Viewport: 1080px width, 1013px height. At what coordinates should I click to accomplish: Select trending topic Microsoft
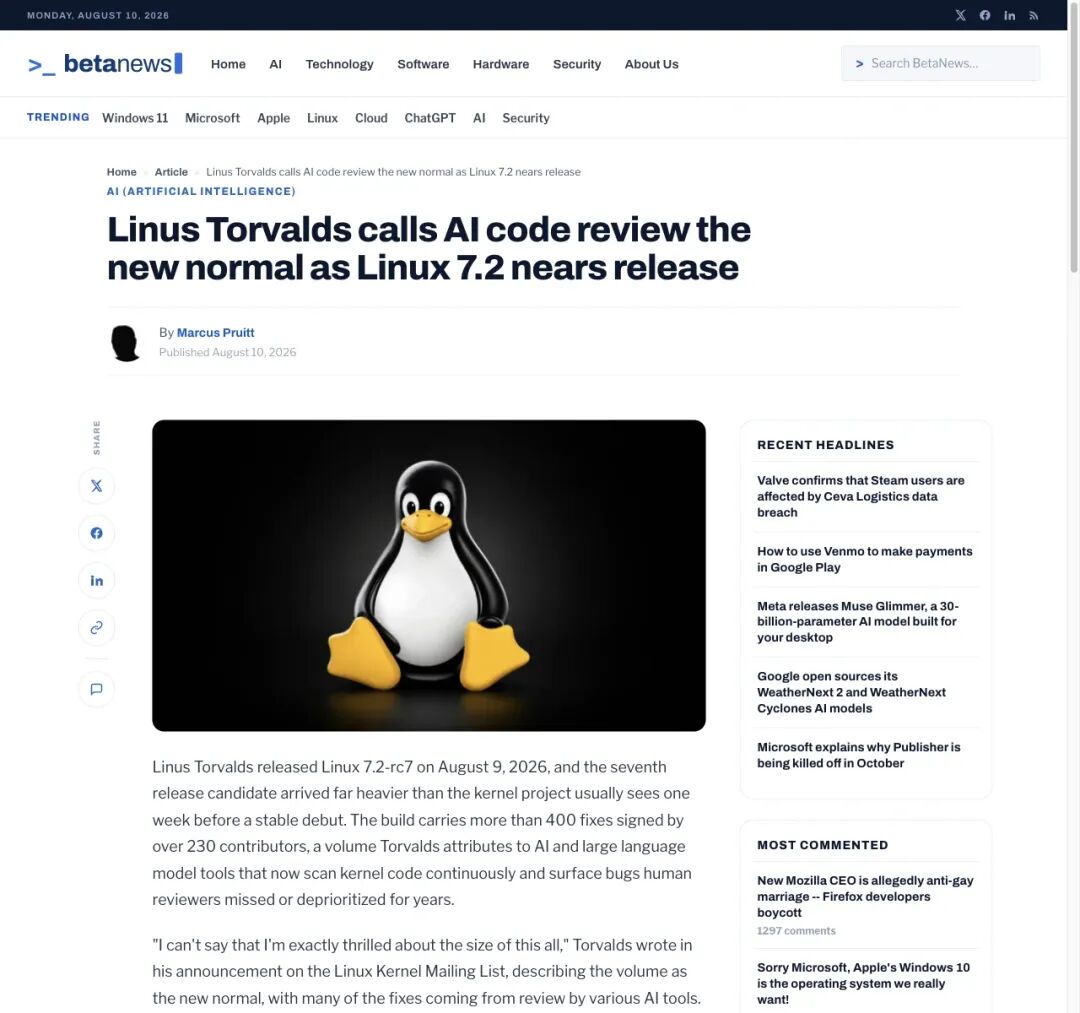tap(212, 118)
